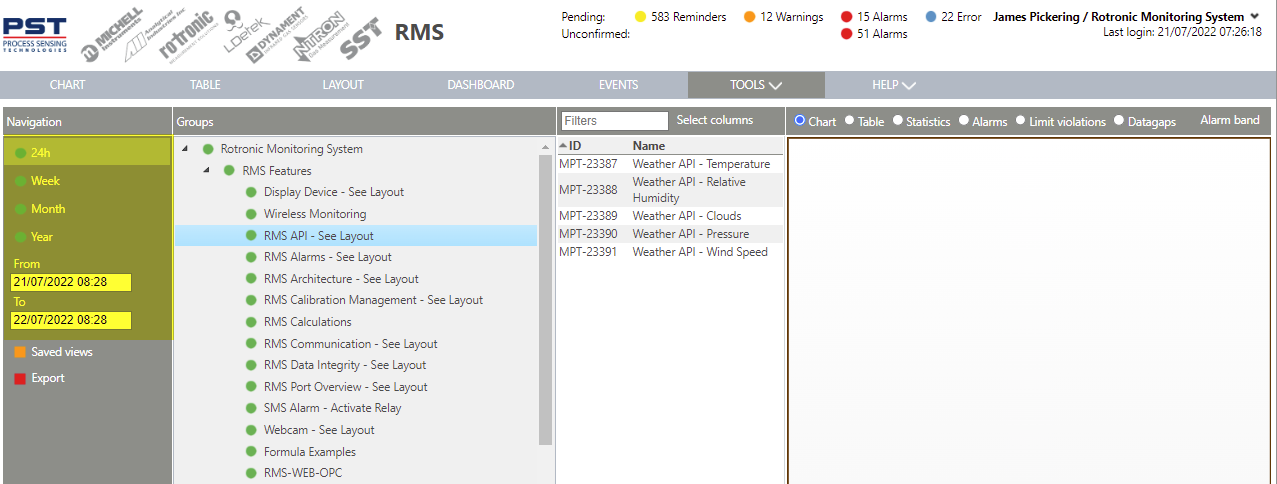Click the red unconfirmed 51 Alarms dot
Screen dimensions: 1277x484
[847, 34]
